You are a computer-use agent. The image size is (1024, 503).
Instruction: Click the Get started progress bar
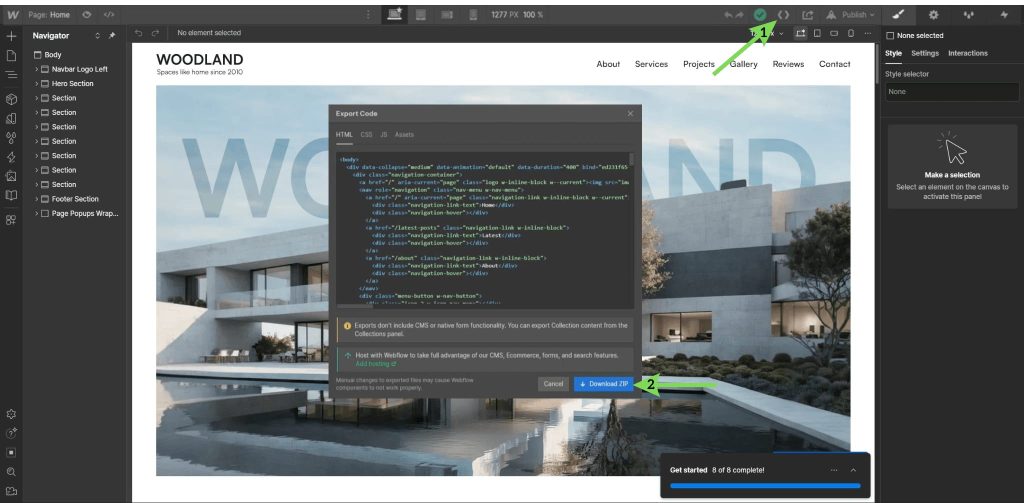[765, 485]
